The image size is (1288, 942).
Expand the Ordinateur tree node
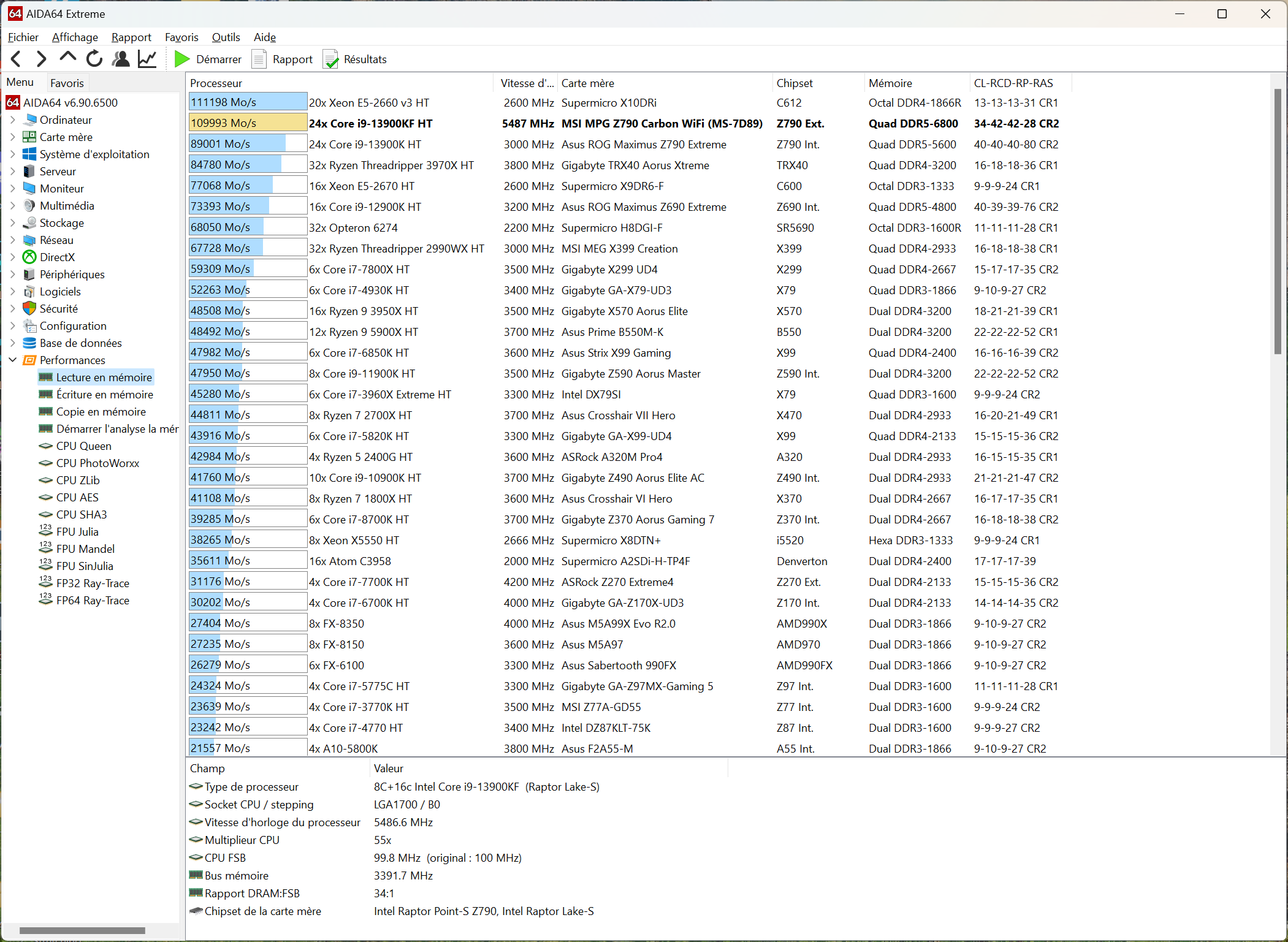click(x=13, y=120)
